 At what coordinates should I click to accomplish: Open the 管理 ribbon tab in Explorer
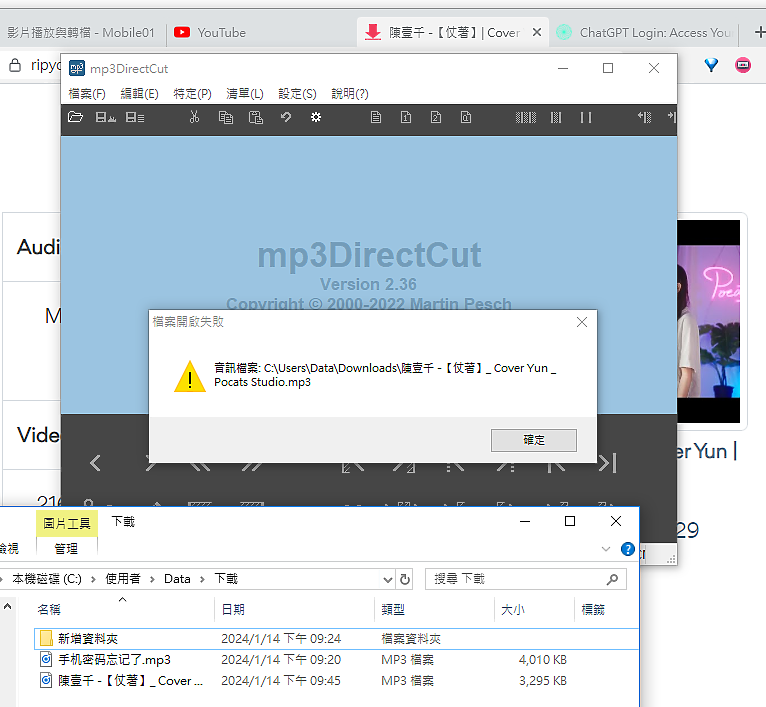click(x=66, y=549)
